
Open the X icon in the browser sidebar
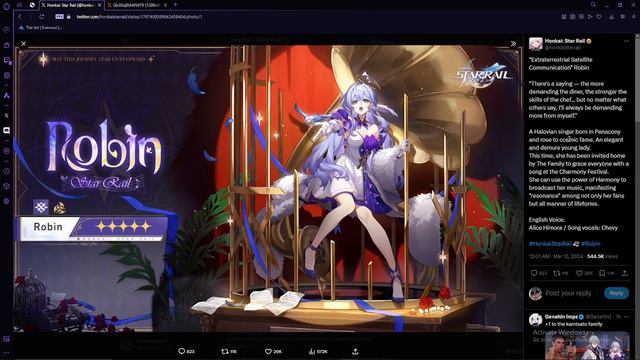[7, 116]
